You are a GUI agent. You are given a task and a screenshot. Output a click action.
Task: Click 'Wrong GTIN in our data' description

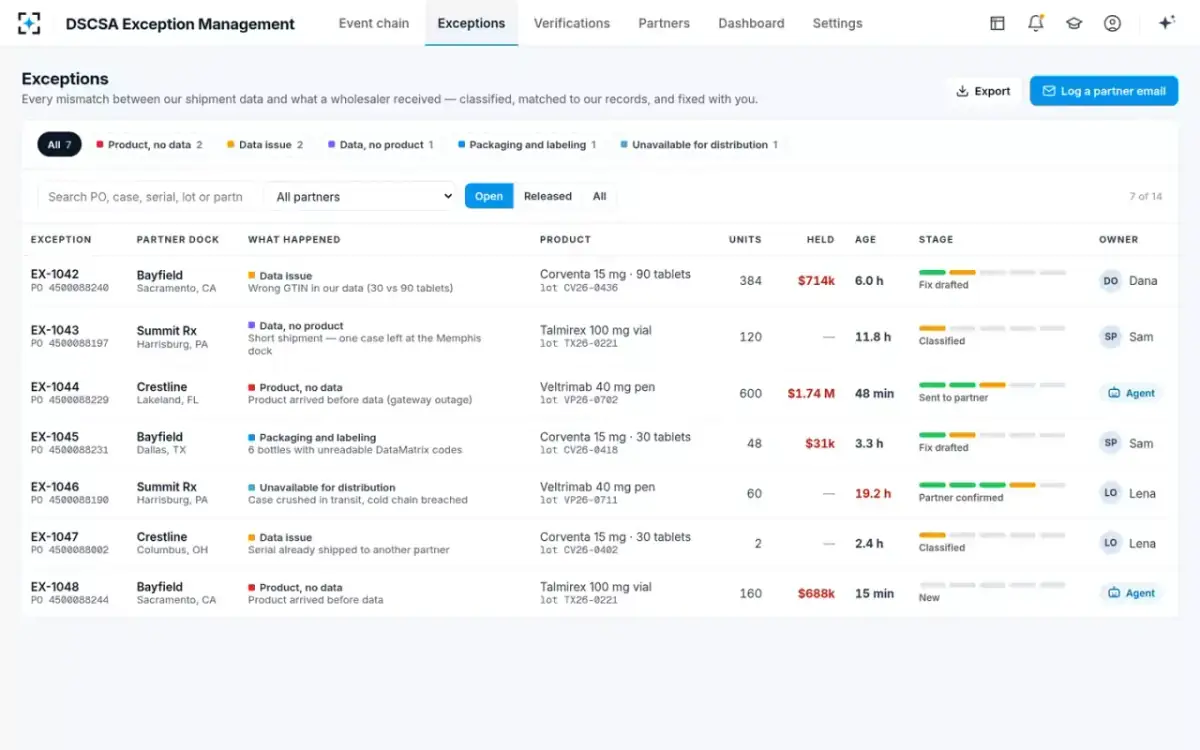click(x=350, y=288)
